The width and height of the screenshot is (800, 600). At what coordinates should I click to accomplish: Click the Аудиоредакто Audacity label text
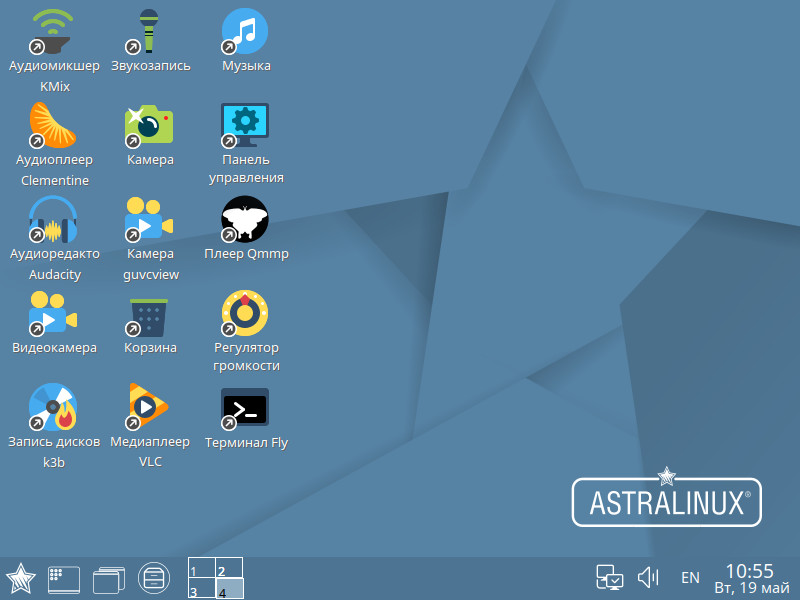(55, 264)
